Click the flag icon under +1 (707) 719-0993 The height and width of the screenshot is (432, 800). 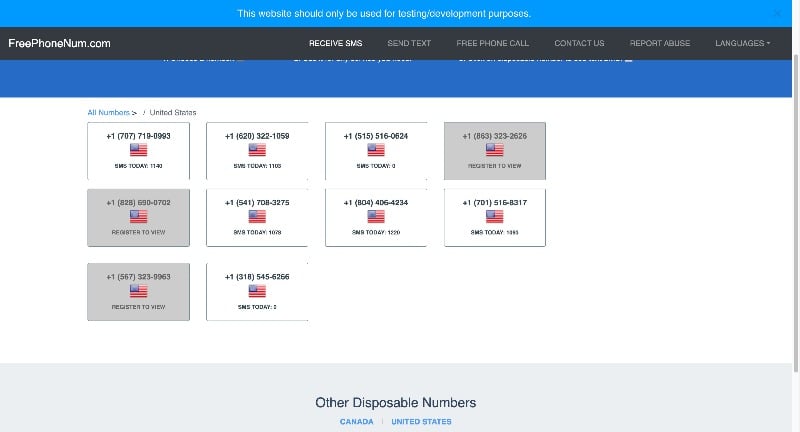(138, 150)
